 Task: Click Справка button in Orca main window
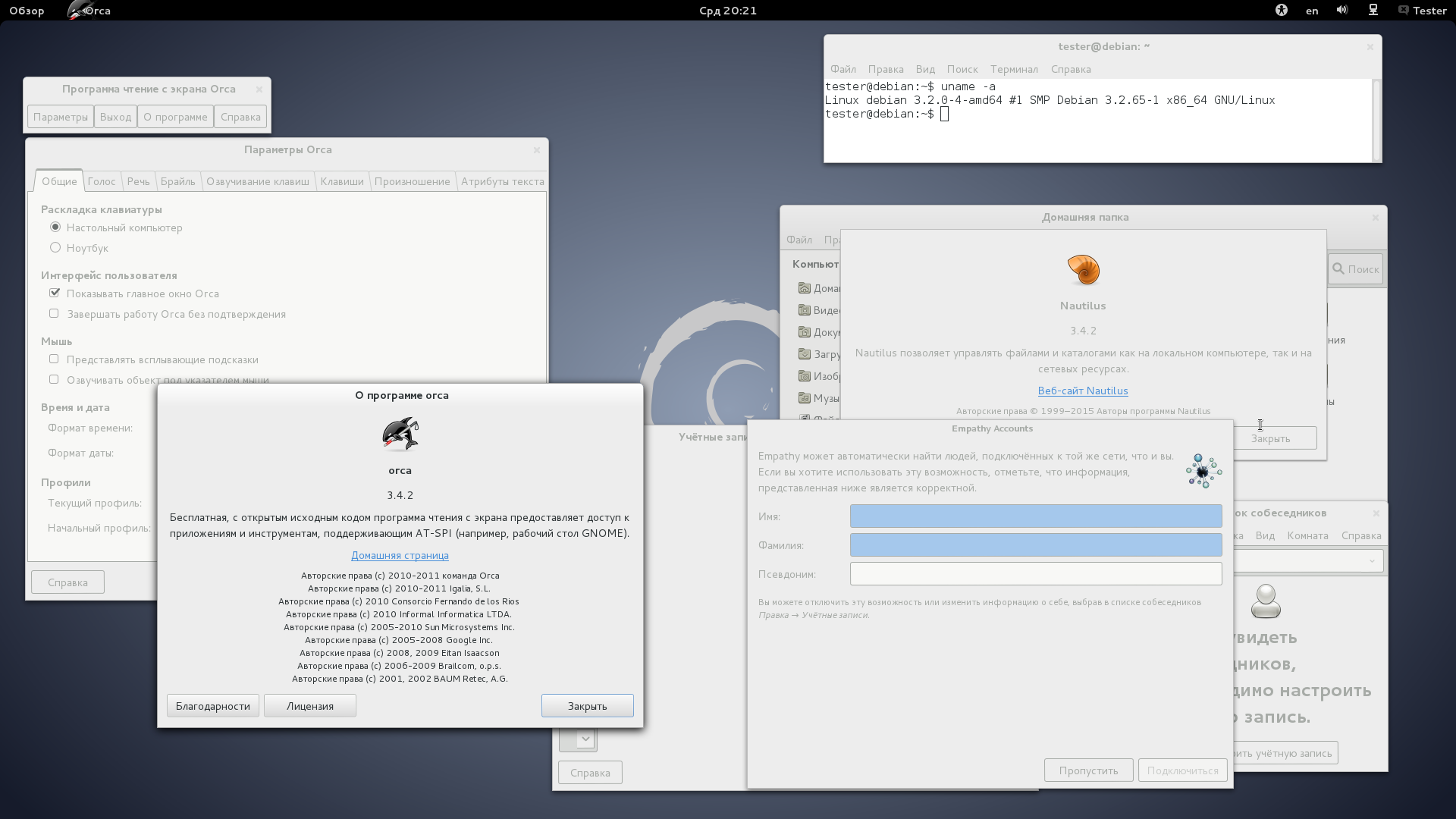point(240,117)
